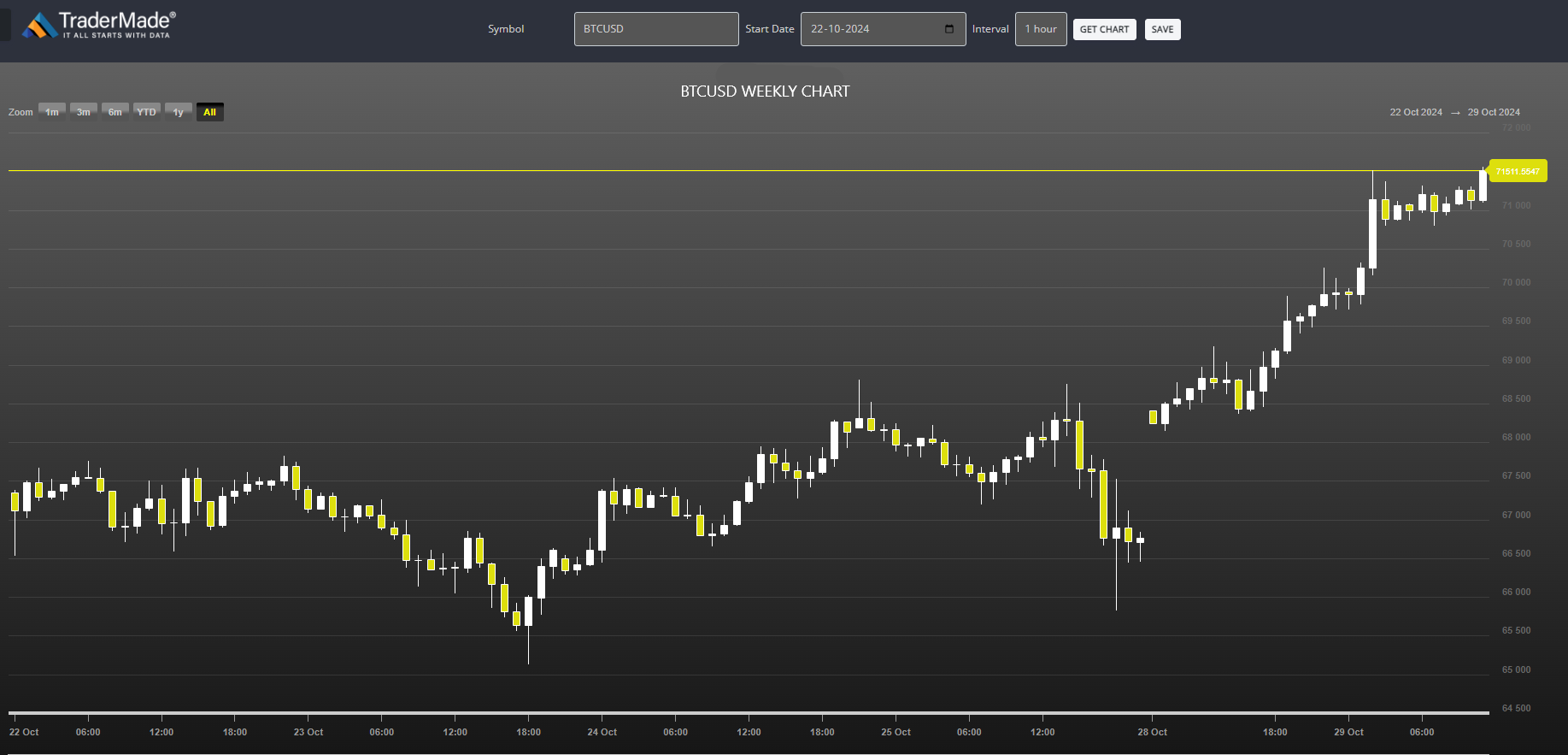Image resolution: width=1568 pixels, height=755 pixels.
Task: Select the 6m zoom option
Action: pos(115,112)
